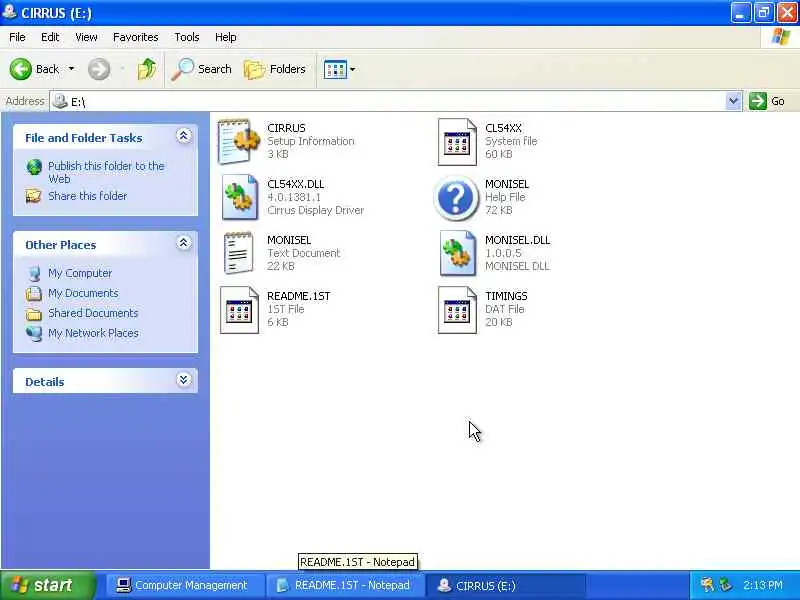The image size is (800, 600).
Task: Click the Windows flag logo at top right
Action: click(x=781, y=37)
